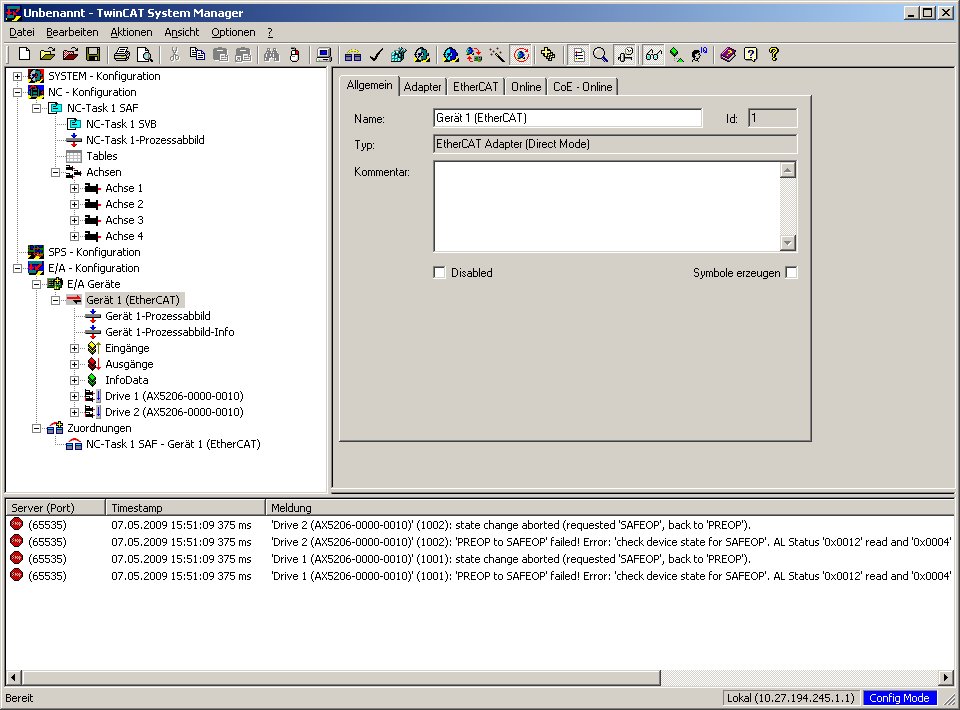The image size is (960, 710).
Task: Click the Kommentar scroll down arrow
Action: pyautogui.click(x=788, y=242)
